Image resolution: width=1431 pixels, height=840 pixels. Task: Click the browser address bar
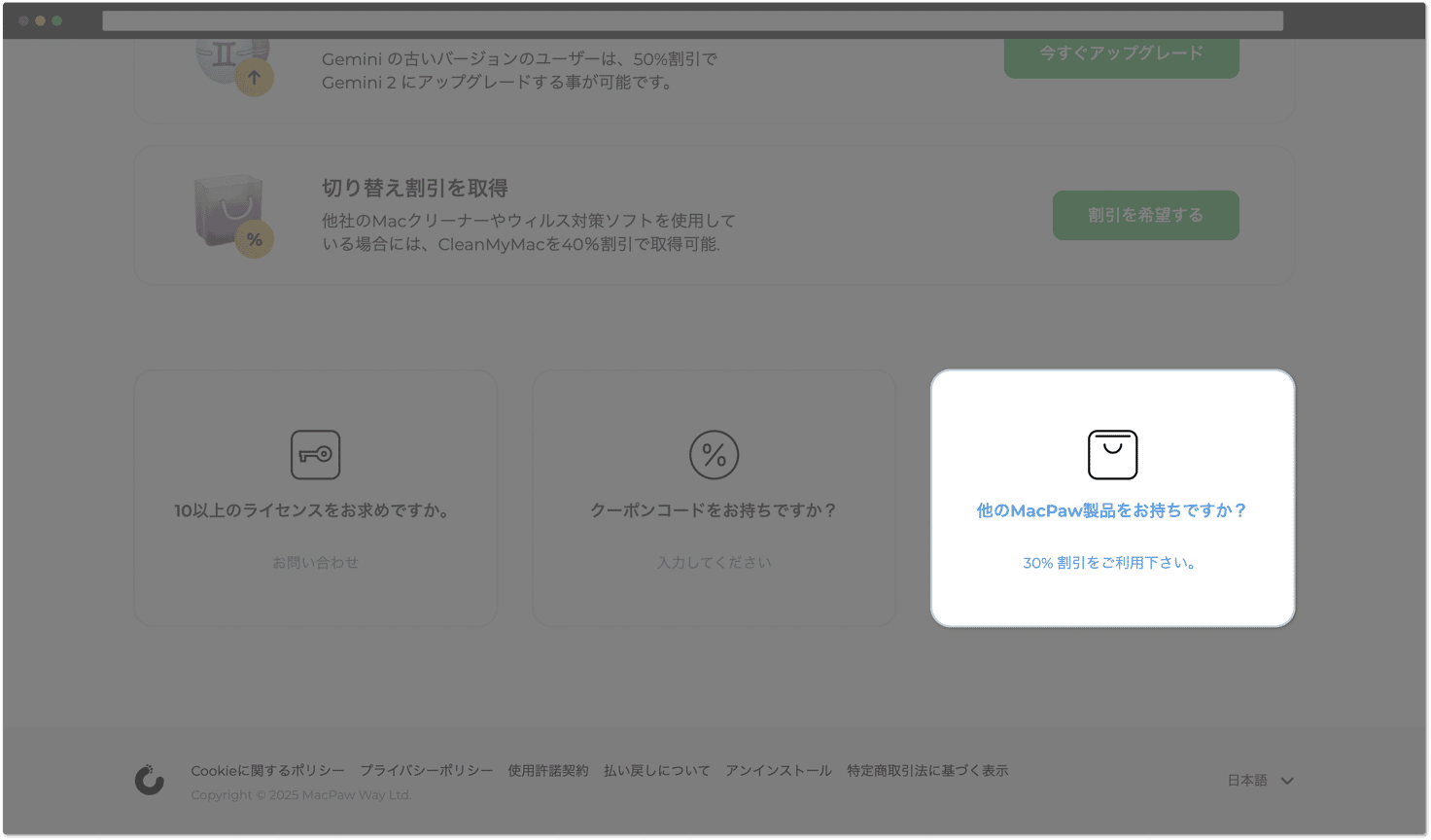[692, 20]
